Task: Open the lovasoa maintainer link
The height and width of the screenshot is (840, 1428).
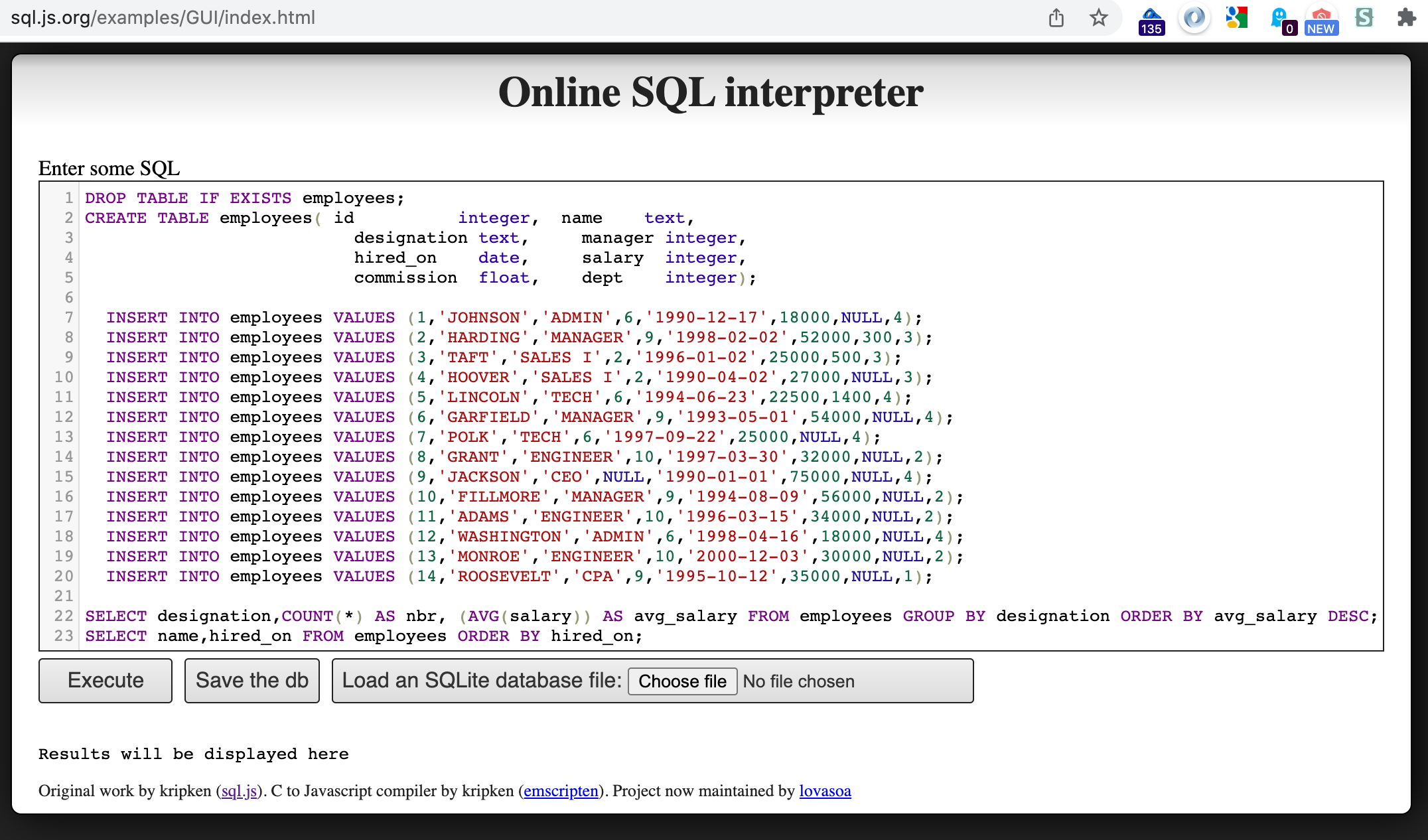Action: (825, 791)
